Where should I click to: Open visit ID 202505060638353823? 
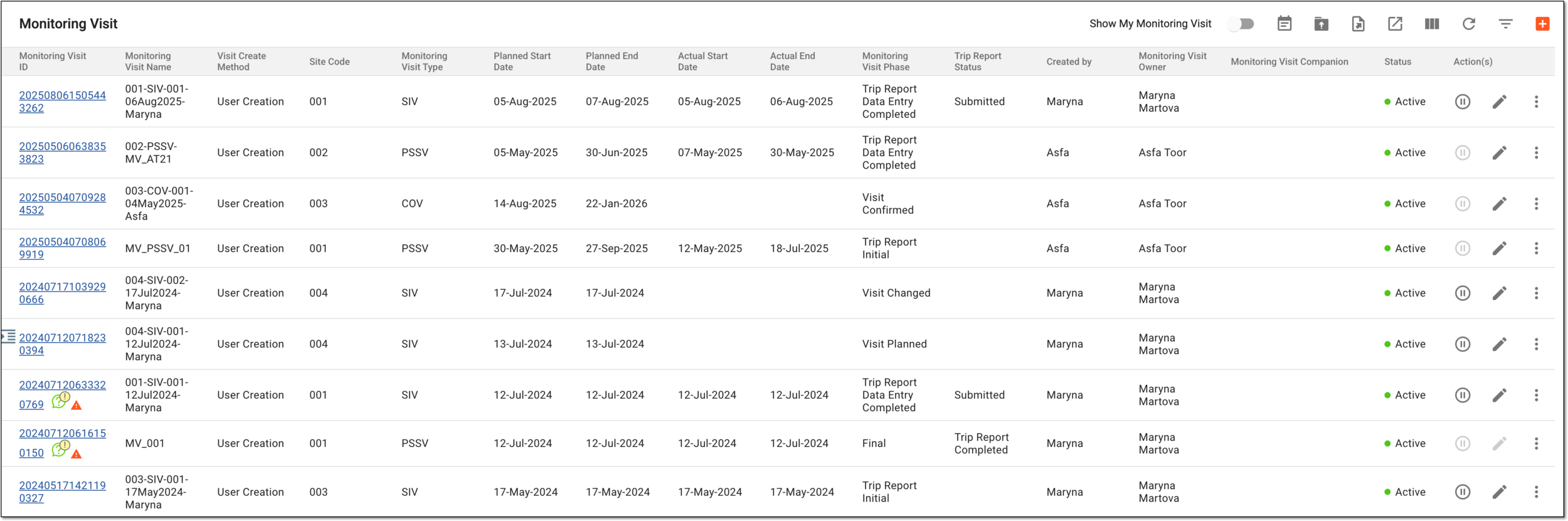[x=63, y=152]
